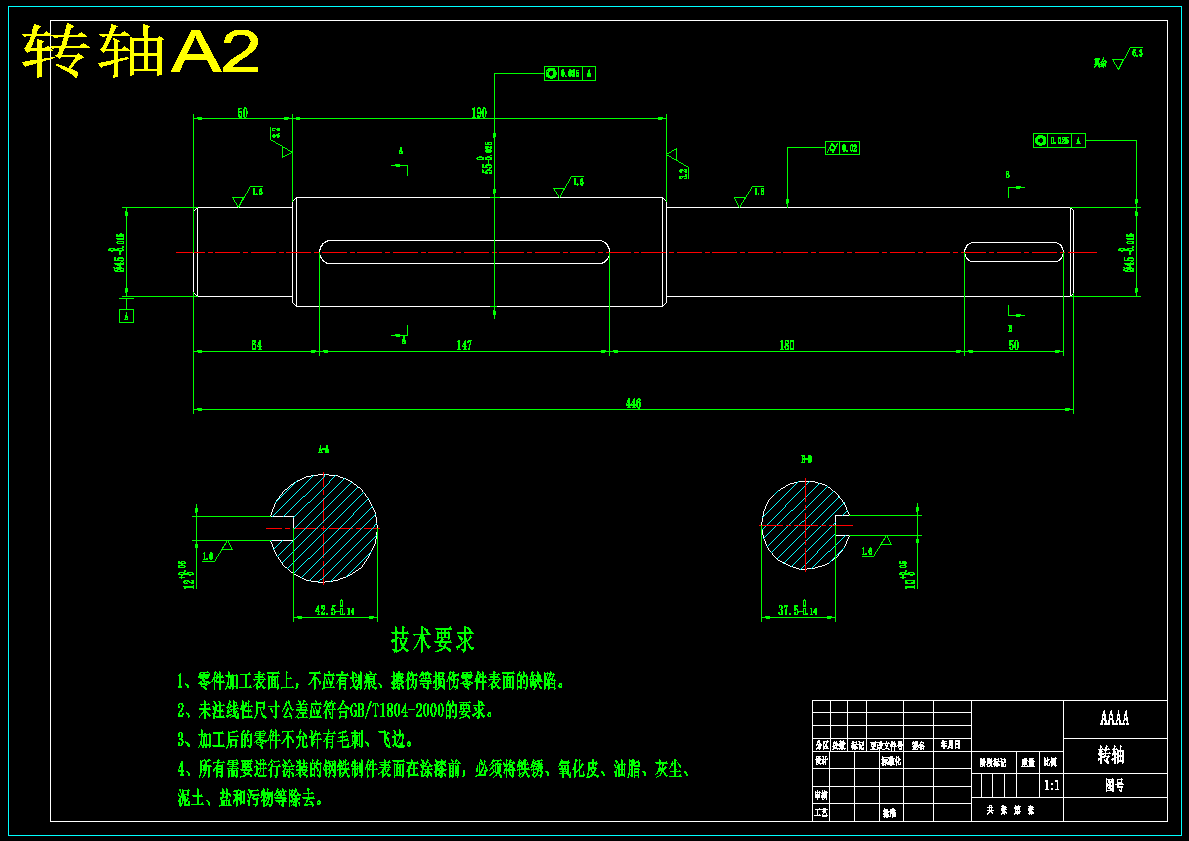Select requirement line 4 about 涂装 surfaces
1189x841 pixels.
(x=433, y=769)
